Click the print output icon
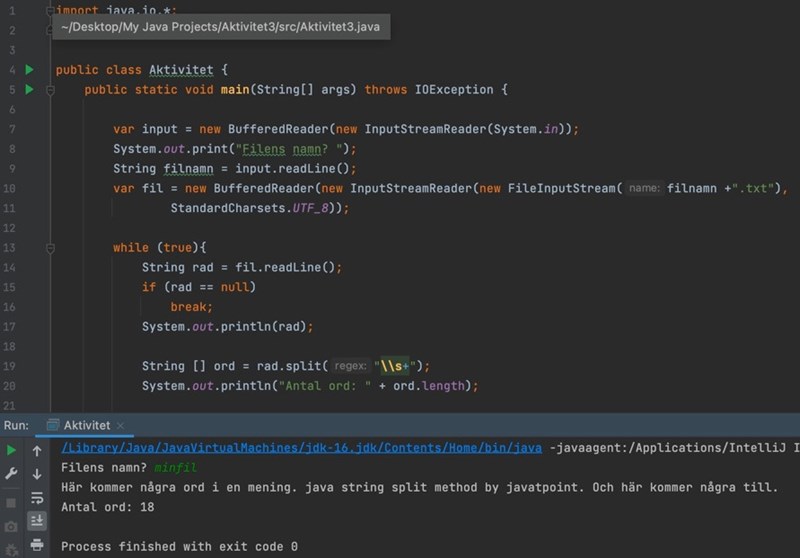Viewport: 800px width, 558px height. coord(37,545)
